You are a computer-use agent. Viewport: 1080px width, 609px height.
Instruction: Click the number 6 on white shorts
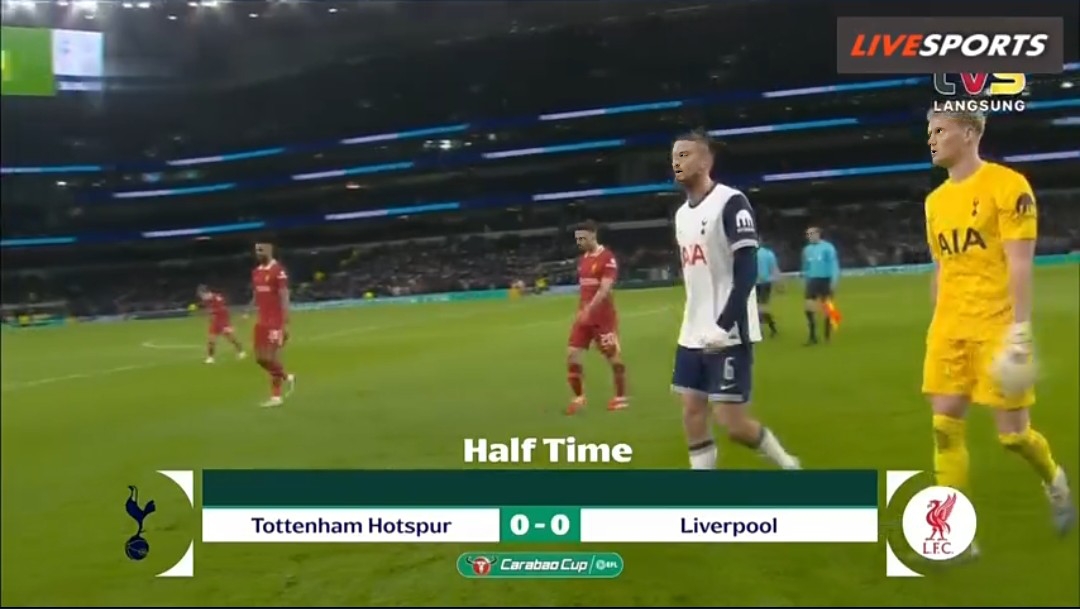click(x=729, y=369)
